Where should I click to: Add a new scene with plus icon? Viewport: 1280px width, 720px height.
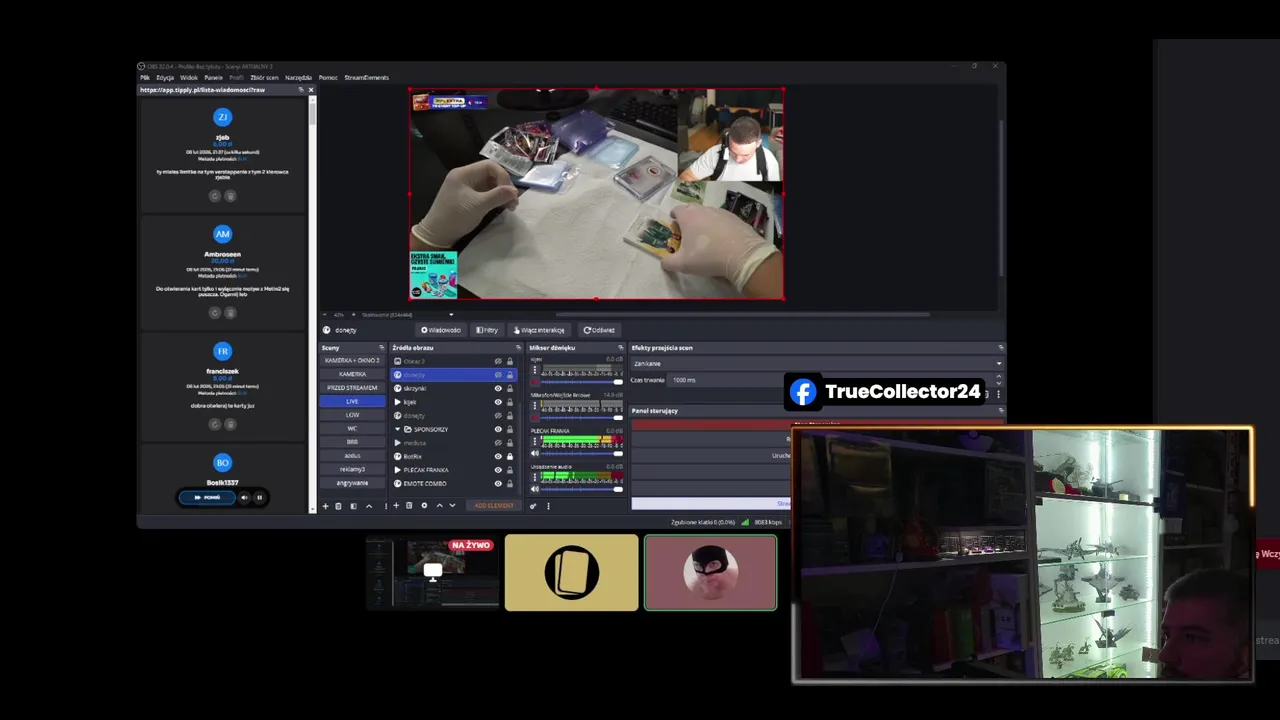click(325, 506)
